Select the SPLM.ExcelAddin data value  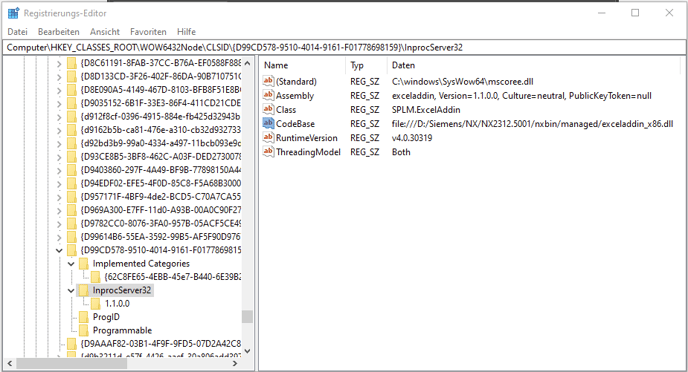(x=426, y=110)
